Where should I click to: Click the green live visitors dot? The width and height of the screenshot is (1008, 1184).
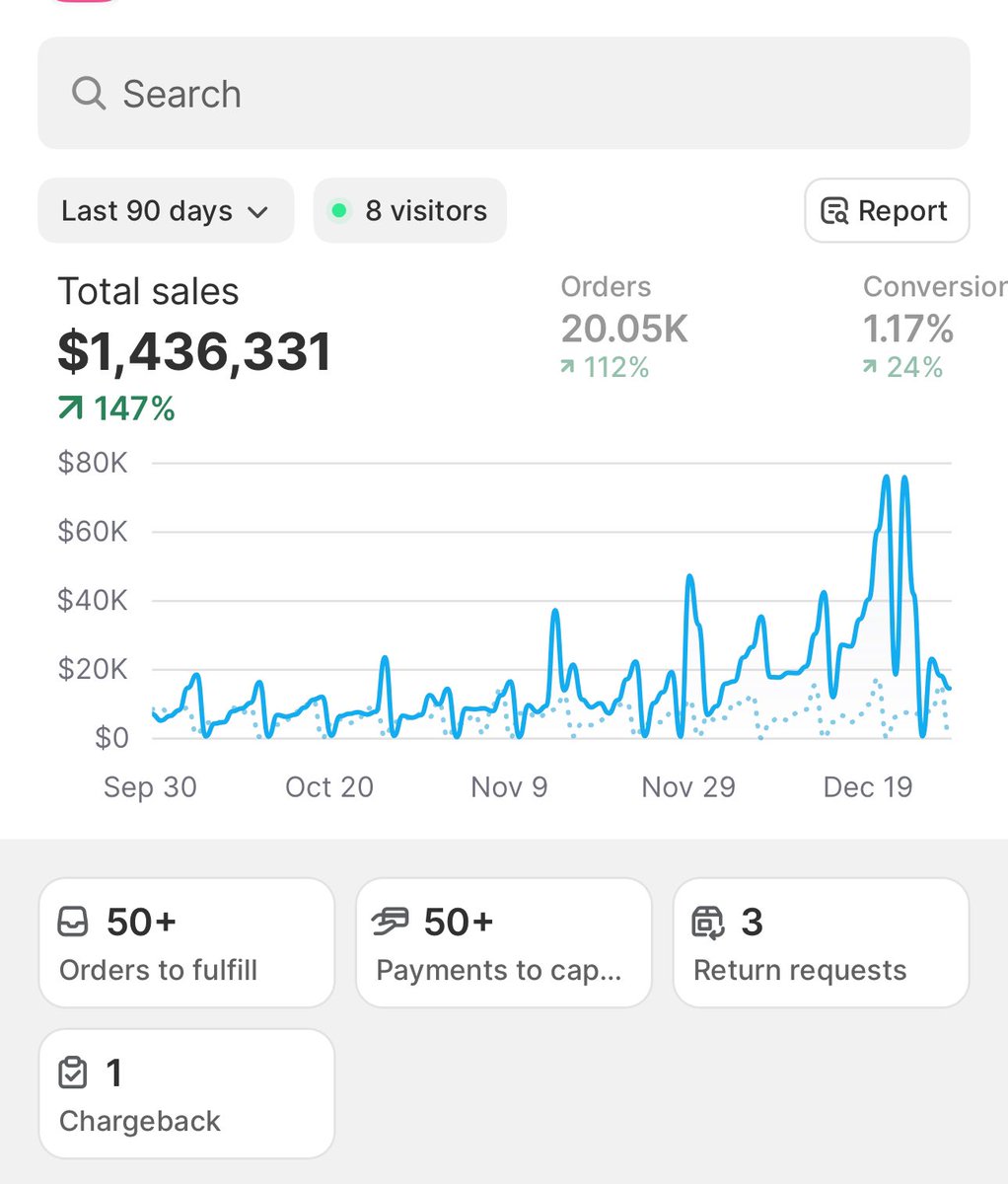pos(339,210)
